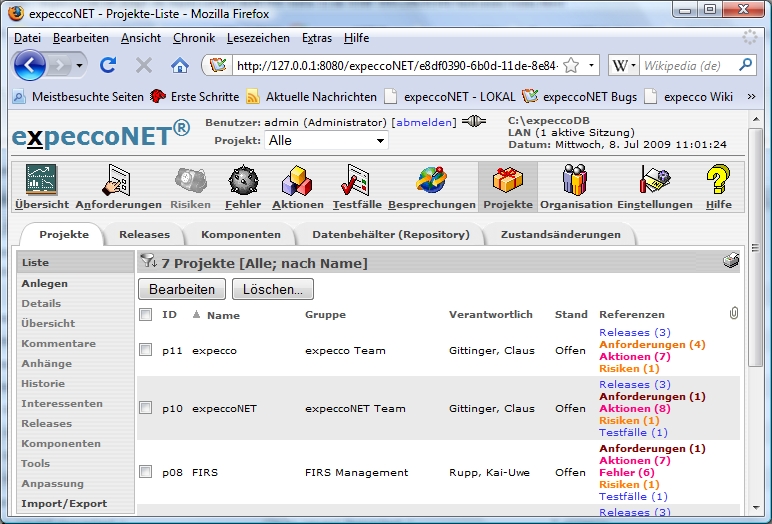Tick the select-all checkbox in table header
772x524 pixels.
click(x=145, y=314)
